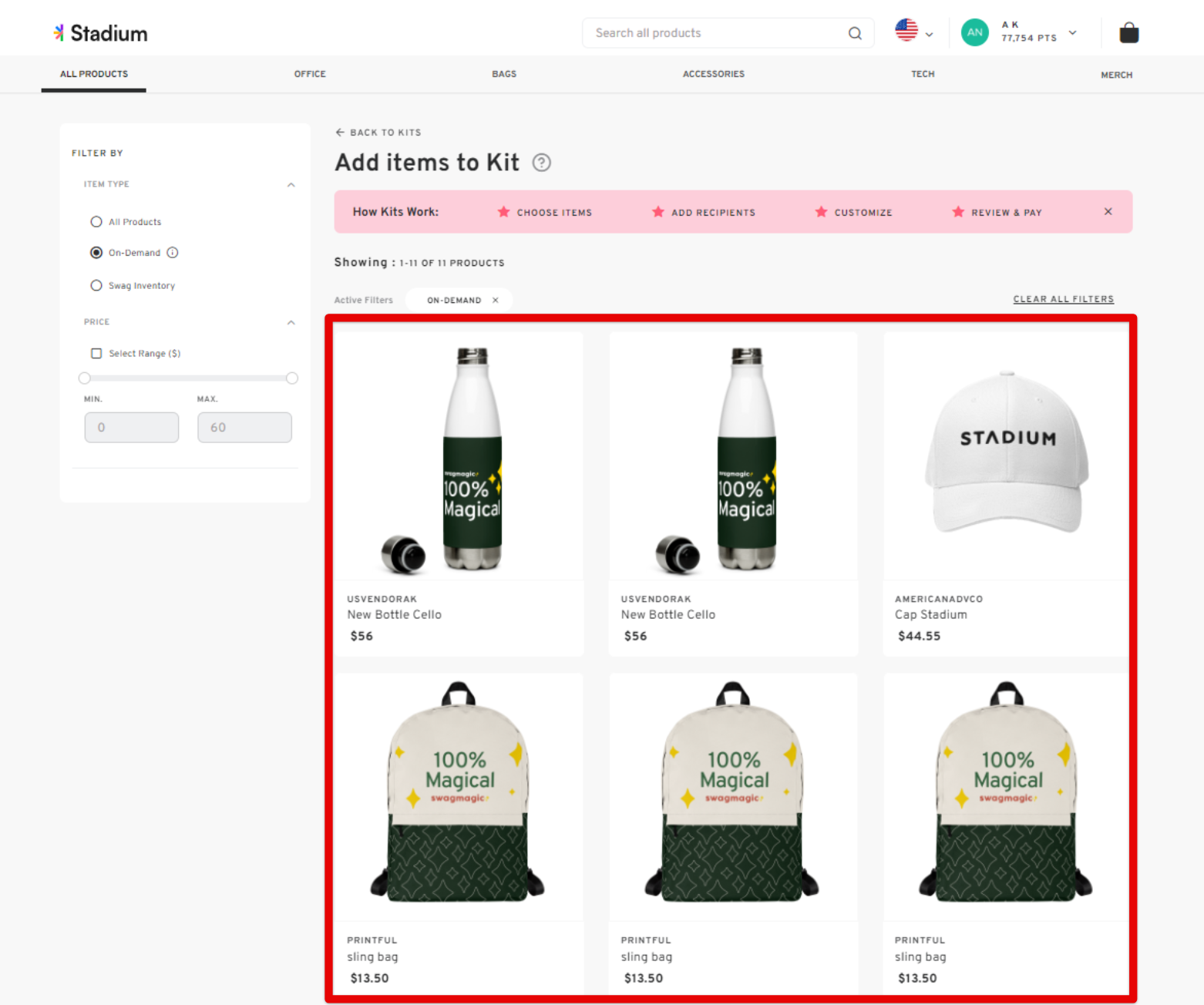Click the Stadium logo
Screen dimensions: 1204x1005
(x=99, y=32)
